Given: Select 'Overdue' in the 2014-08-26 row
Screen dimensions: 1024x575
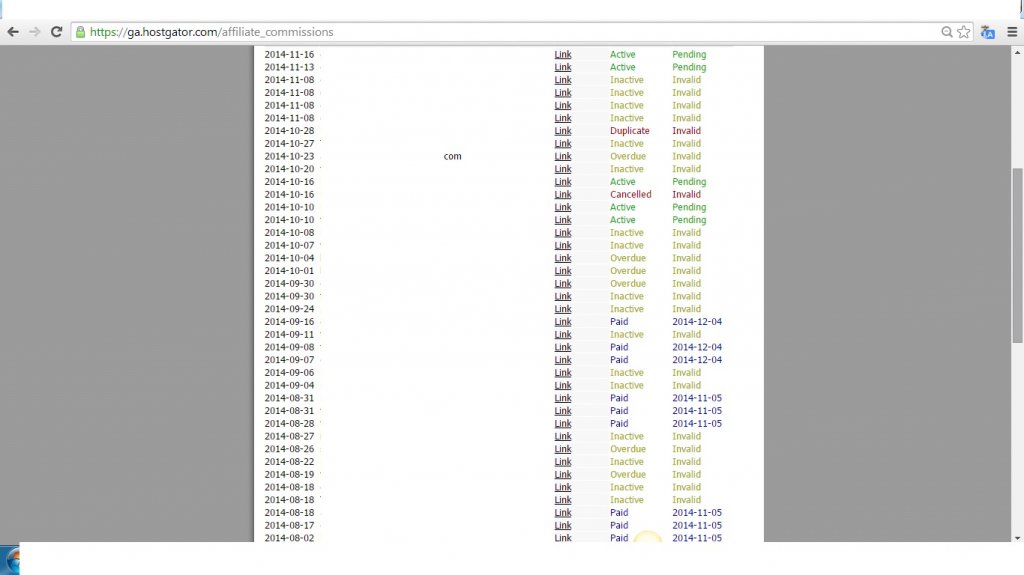Looking at the screenshot, I should pos(628,449).
